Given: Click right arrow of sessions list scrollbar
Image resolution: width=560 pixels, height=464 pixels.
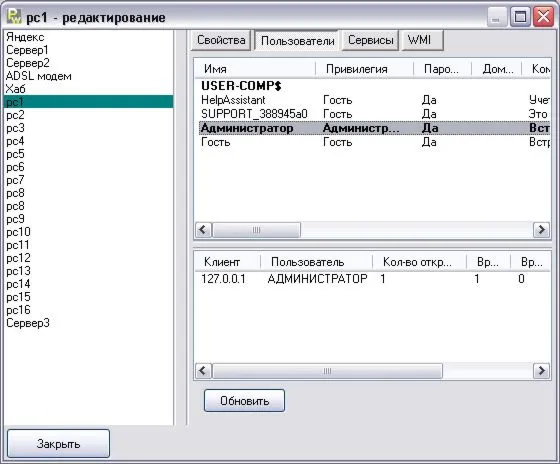Looking at the screenshot, I should (541, 371).
